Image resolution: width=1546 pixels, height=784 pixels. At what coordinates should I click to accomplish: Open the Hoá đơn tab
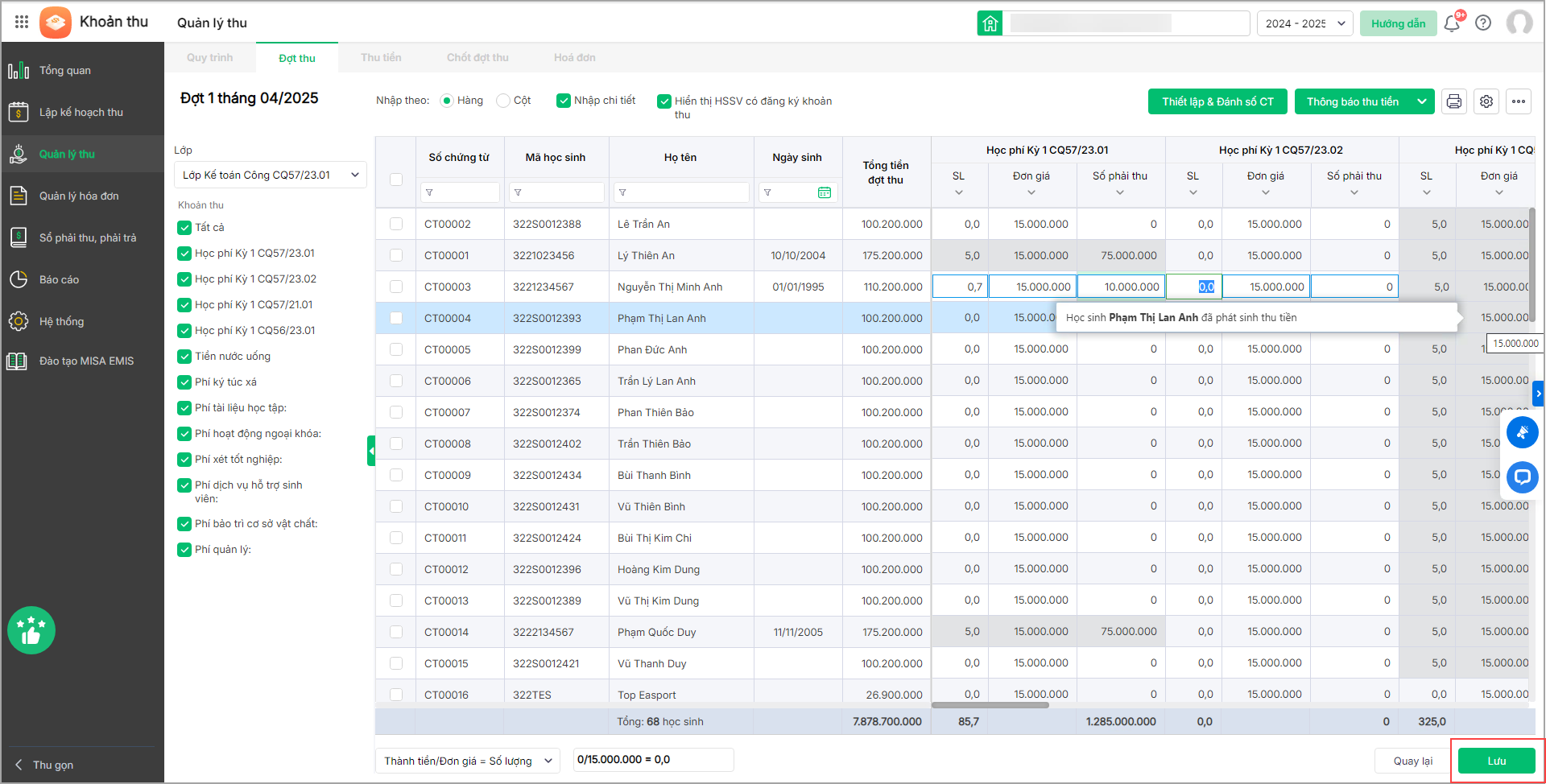[x=574, y=58]
